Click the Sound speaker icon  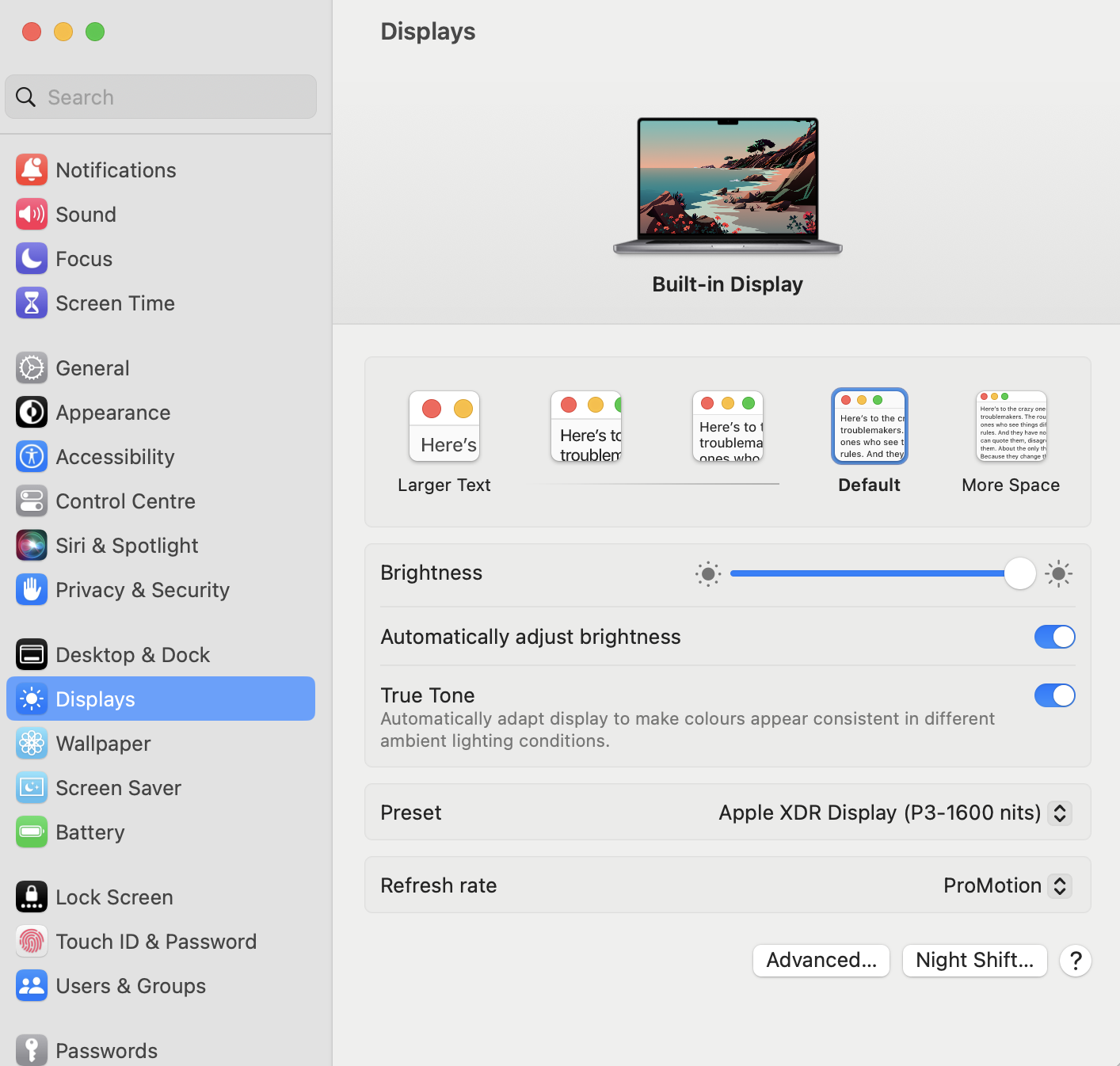[x=32, y=215]
